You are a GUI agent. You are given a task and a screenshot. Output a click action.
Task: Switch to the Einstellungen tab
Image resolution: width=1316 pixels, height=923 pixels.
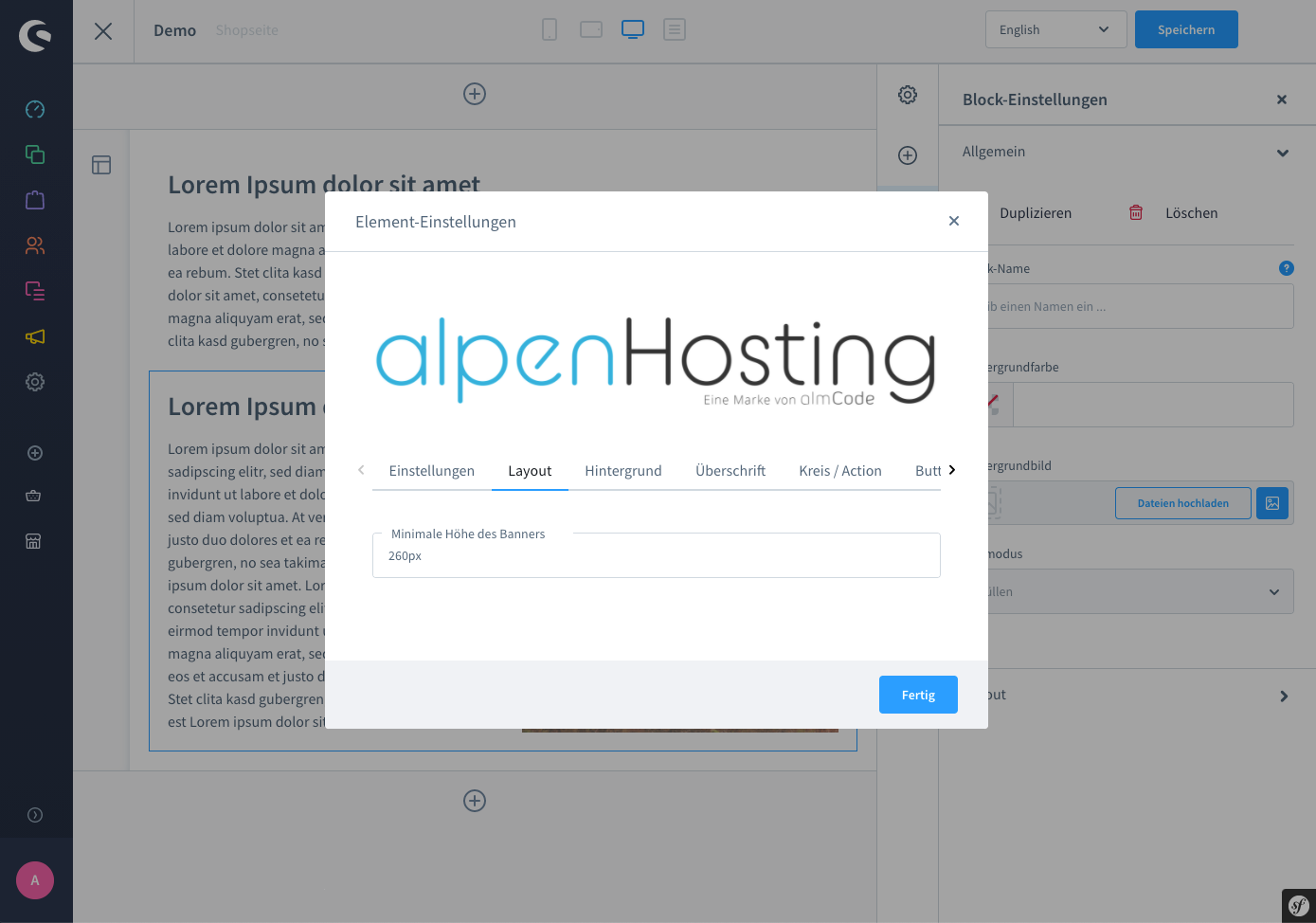[432, 471]
